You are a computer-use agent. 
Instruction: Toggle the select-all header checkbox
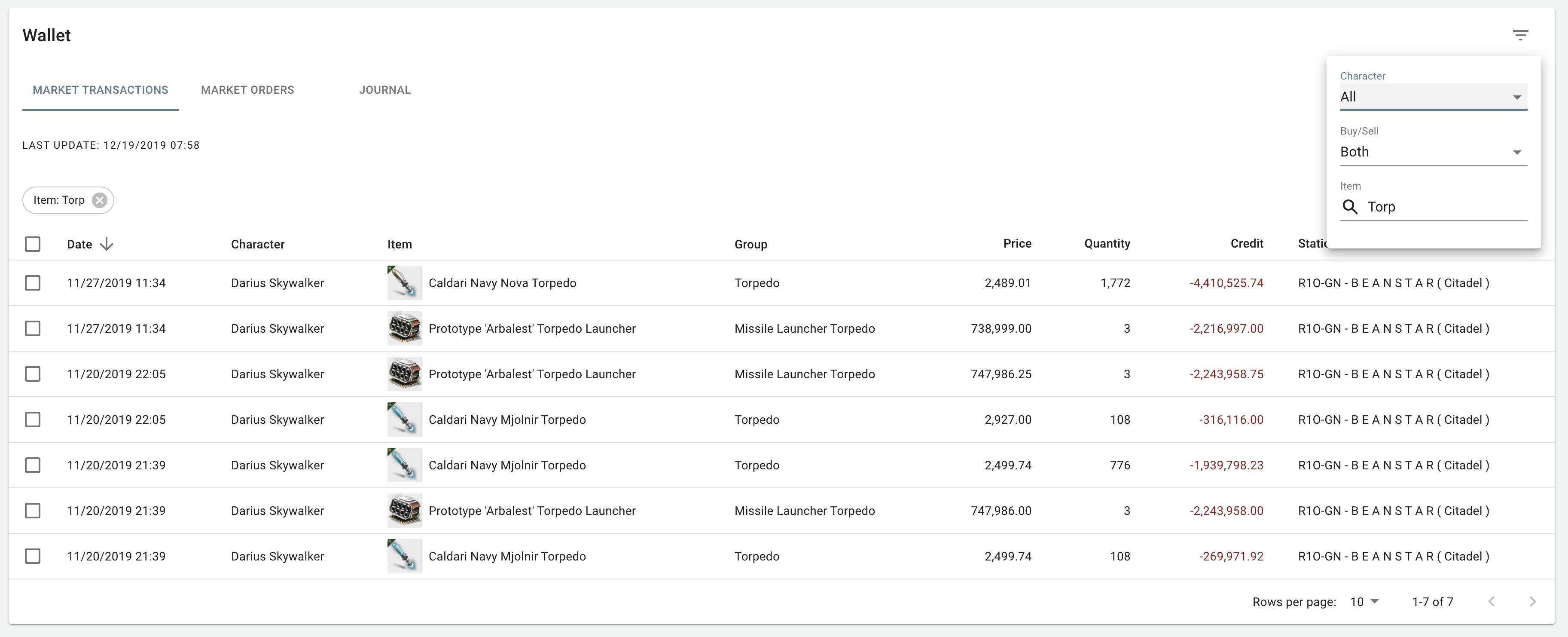(x=33, y=244)
